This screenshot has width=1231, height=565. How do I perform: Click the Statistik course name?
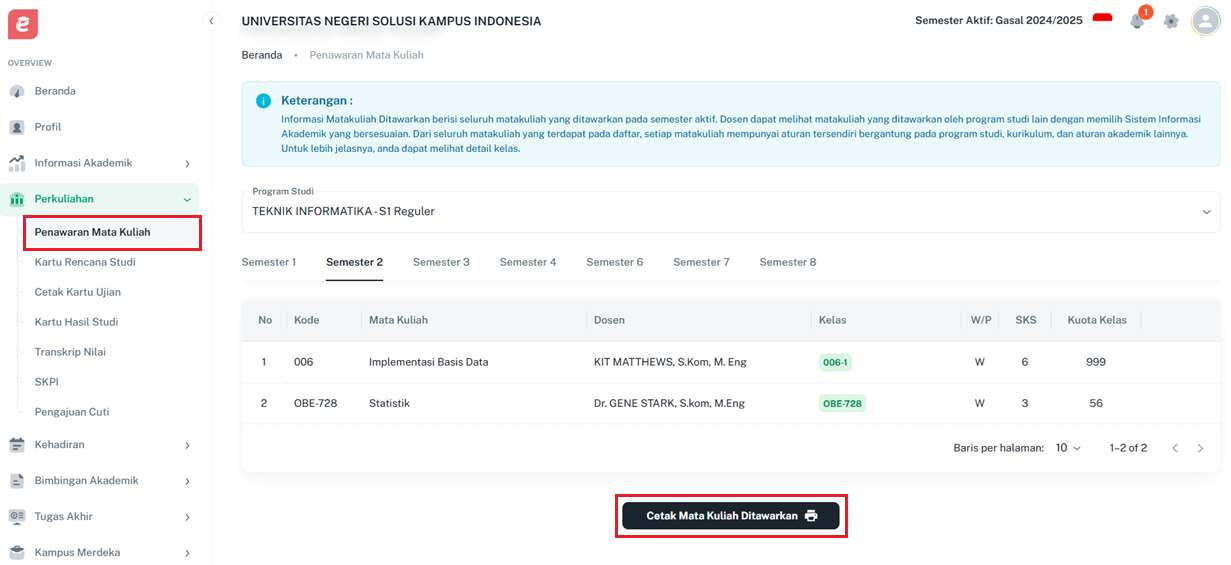[389, 403]
